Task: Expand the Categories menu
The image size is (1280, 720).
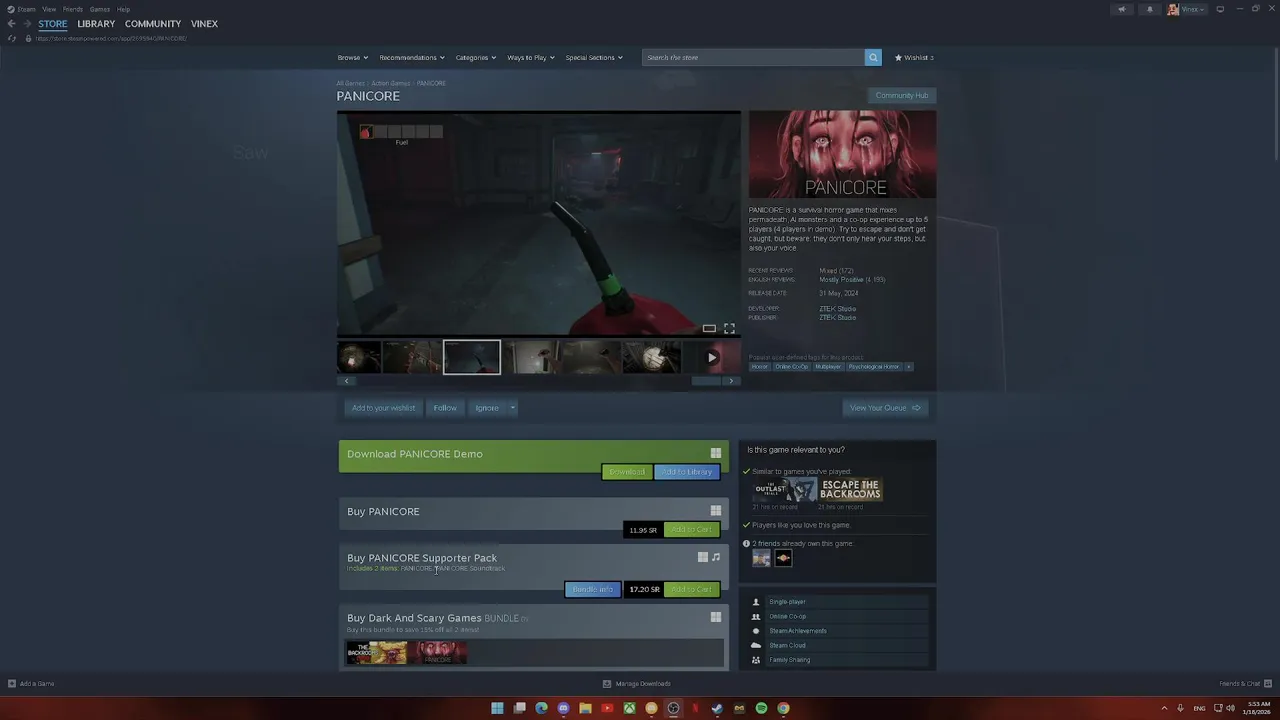Action: [476, 57]
